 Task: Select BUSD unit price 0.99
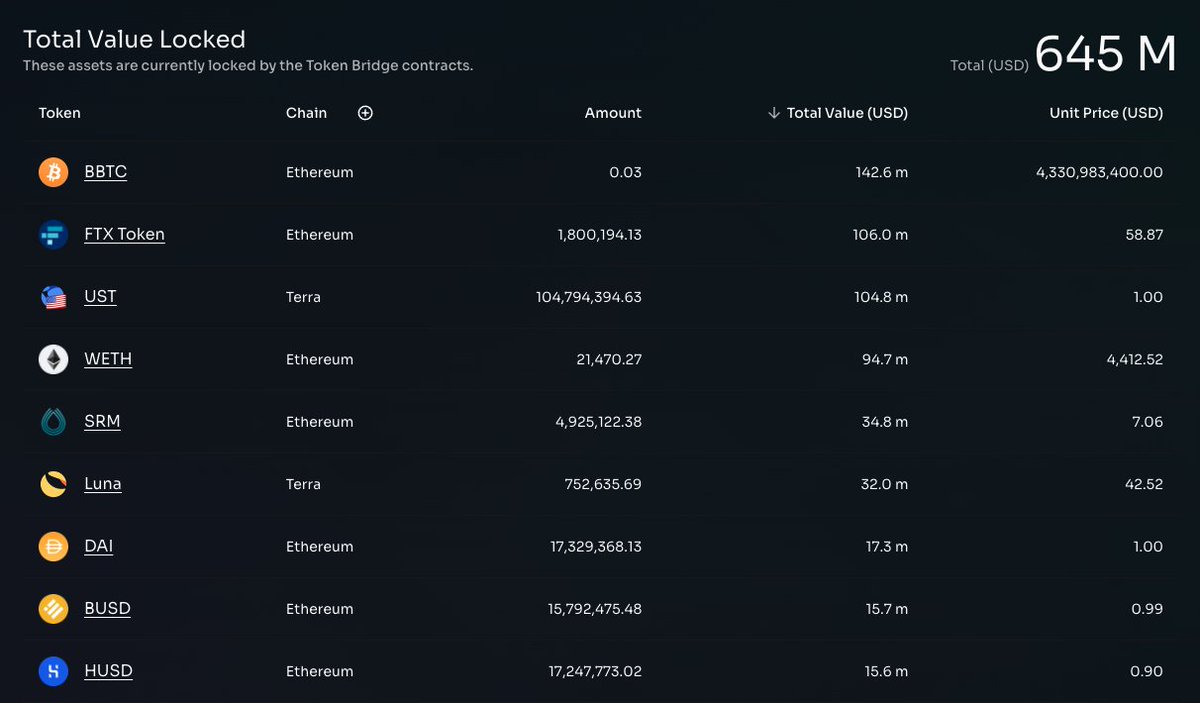pos(1147,609)
